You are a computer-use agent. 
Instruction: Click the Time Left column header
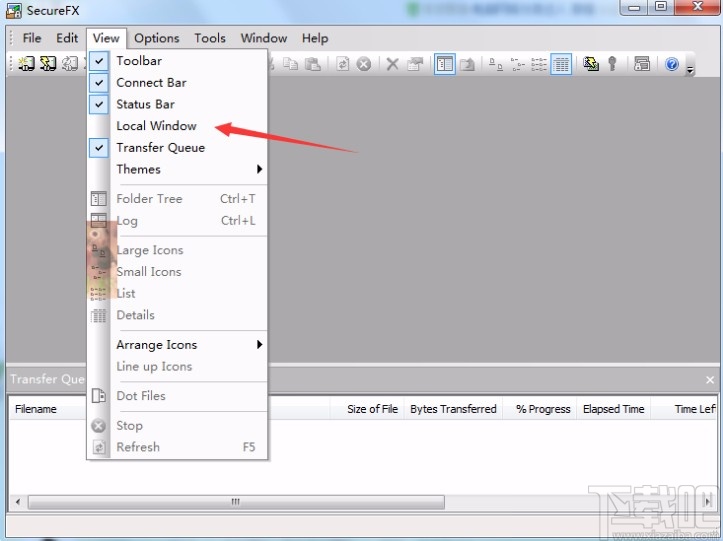coord(684,409)
